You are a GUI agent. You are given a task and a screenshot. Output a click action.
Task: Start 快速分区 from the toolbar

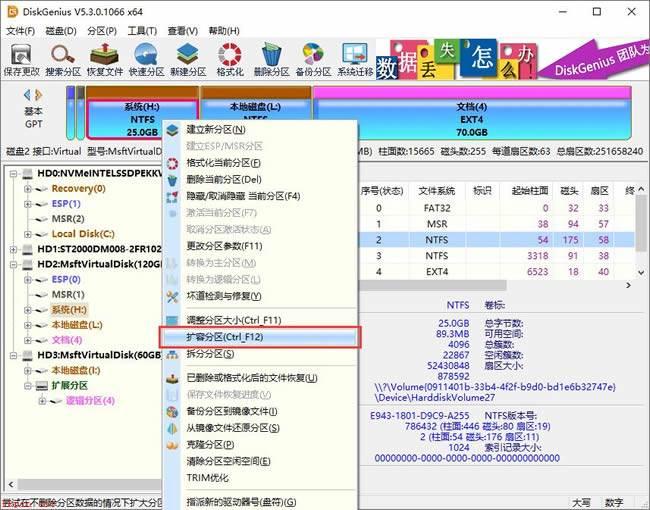[146, 60]
